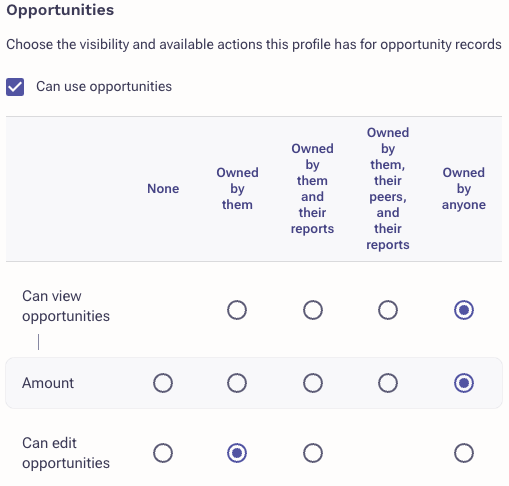Select Owned by anyone for Amount
Viewport: 509px width, 486px height.
[464, 383]
